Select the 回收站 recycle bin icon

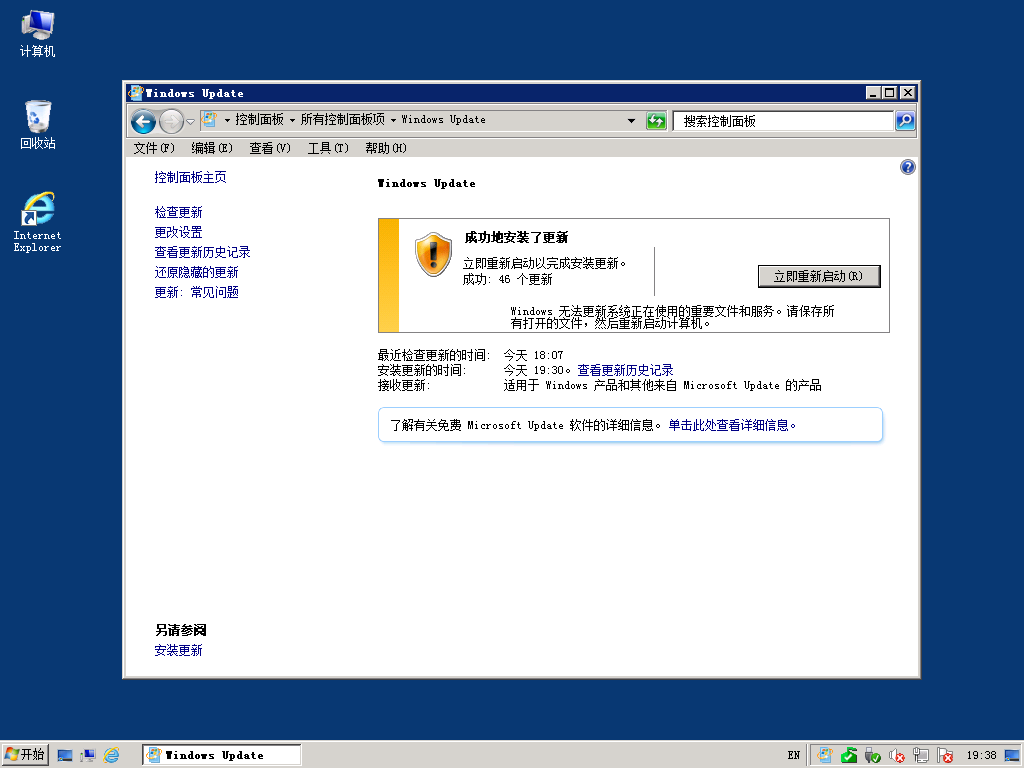(x=37, y=125)
